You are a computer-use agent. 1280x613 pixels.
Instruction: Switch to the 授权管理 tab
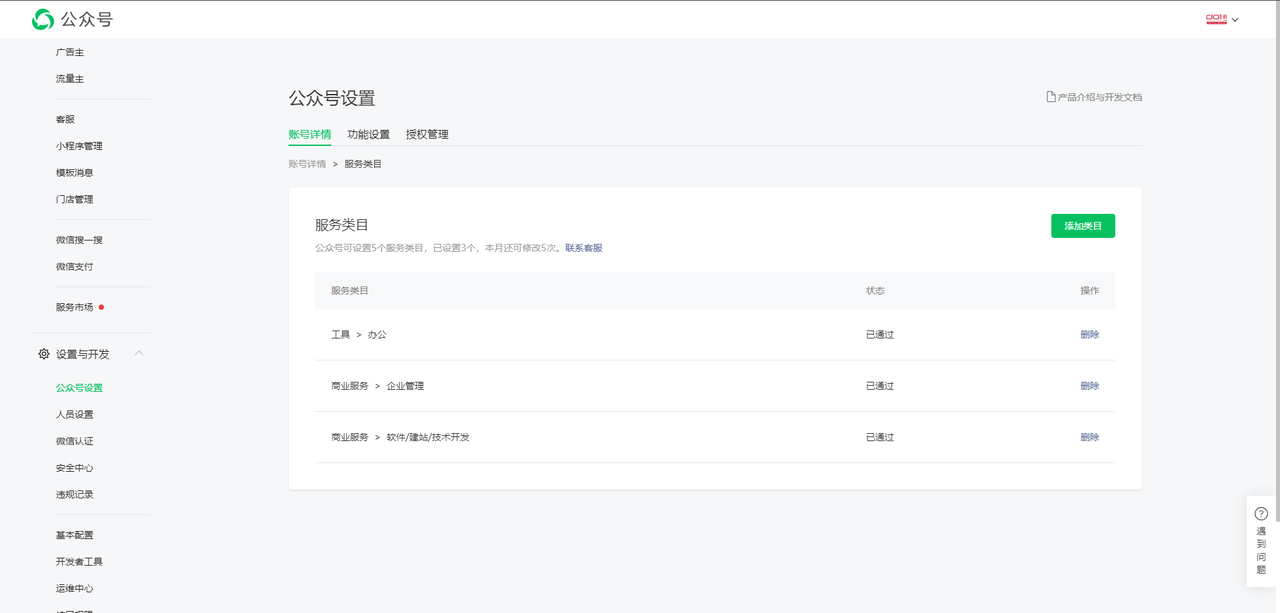427,134
